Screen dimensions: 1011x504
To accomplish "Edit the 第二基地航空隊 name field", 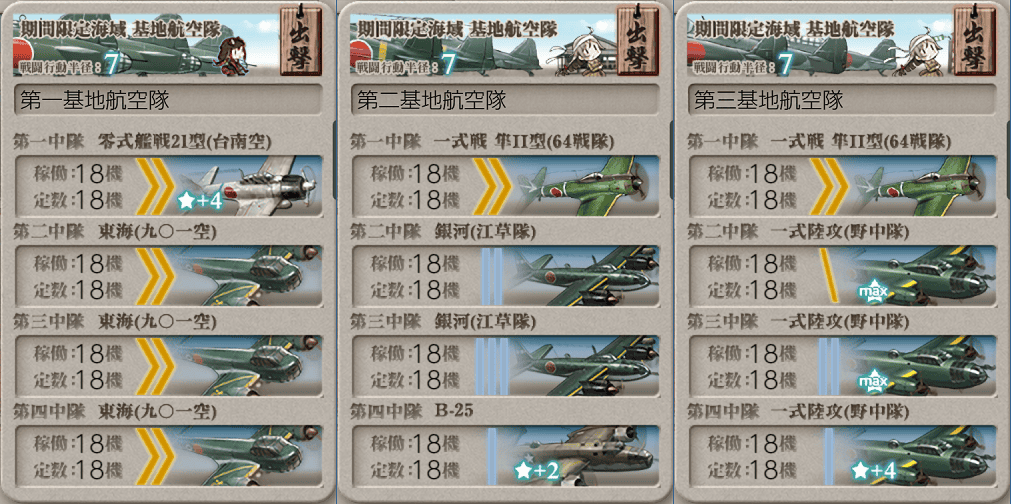I will [505, 100].
